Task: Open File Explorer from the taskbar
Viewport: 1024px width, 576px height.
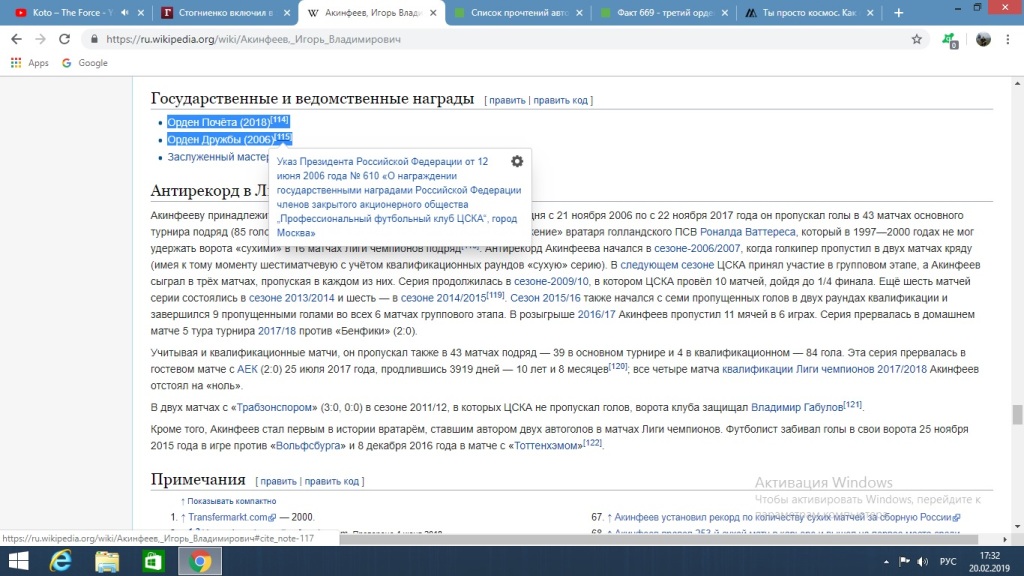Action: pyautogui.click(x=106, y=561)
